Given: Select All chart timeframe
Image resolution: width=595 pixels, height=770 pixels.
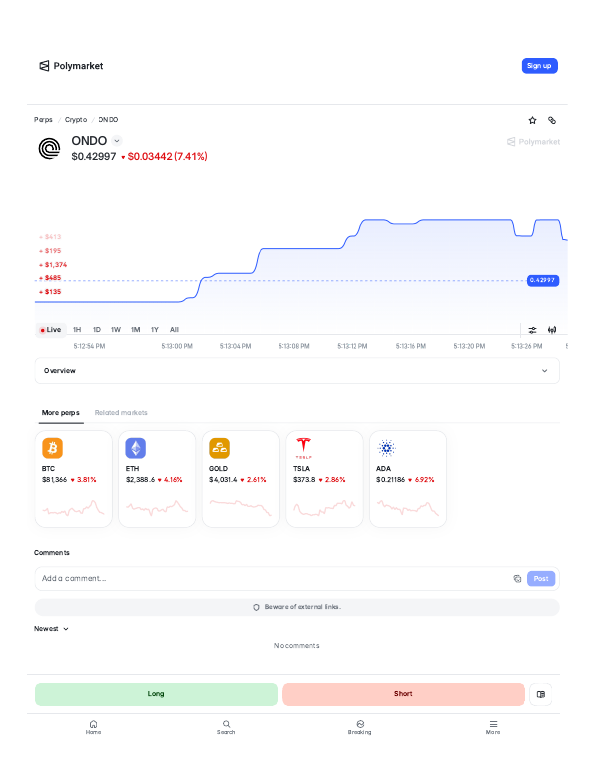Looking at the screenshot, I should [x=174, y=330].
